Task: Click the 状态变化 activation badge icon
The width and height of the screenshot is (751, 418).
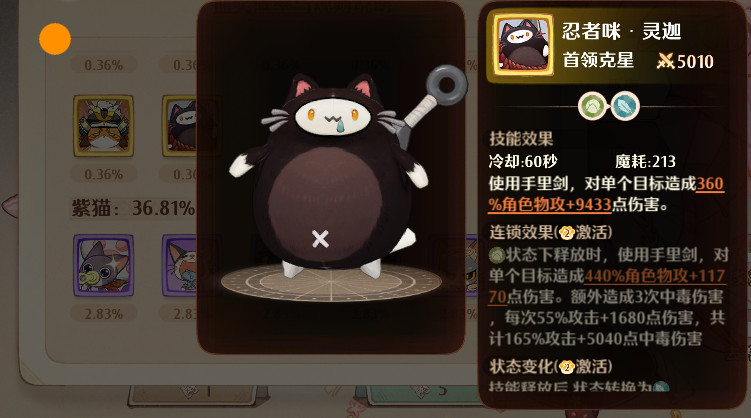Action: [567, 367]
